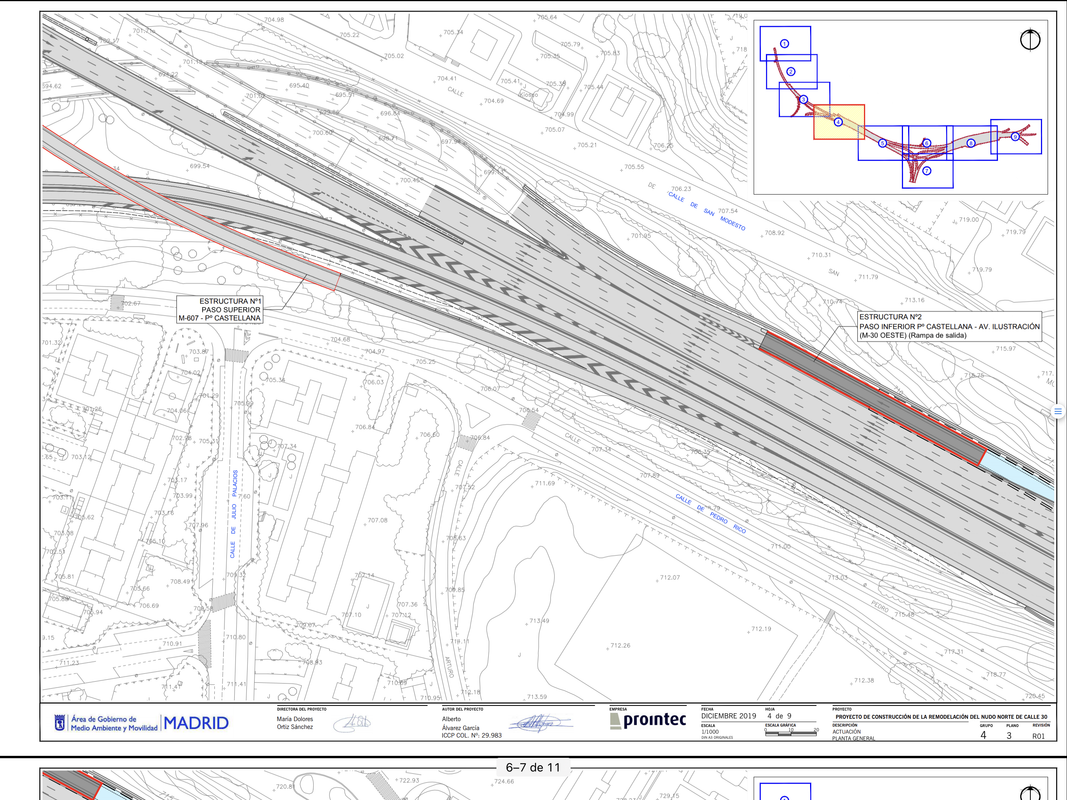Select sheet 9 circle in key map
The height and width of the screenshot is (800, 1067).
point(1015,137)
